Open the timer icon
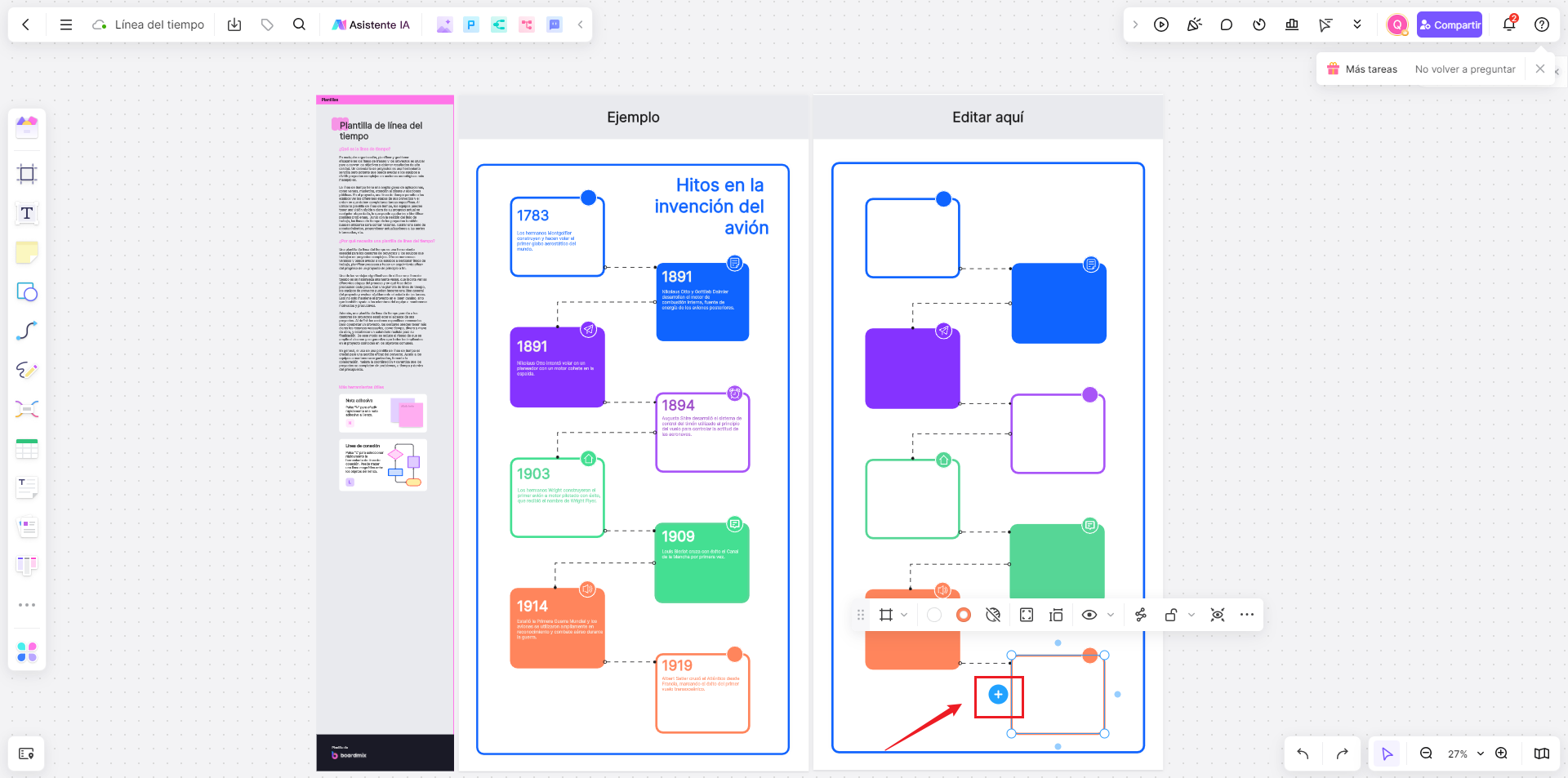Viewport: 1568px width, 778px height. point(1259,24)
